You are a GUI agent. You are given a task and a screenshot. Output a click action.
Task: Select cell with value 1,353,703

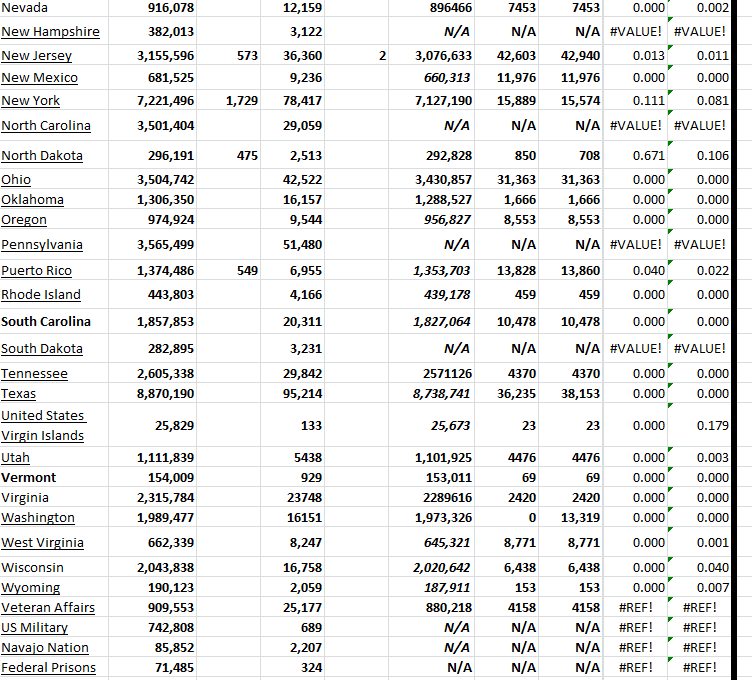pos(431,271)
